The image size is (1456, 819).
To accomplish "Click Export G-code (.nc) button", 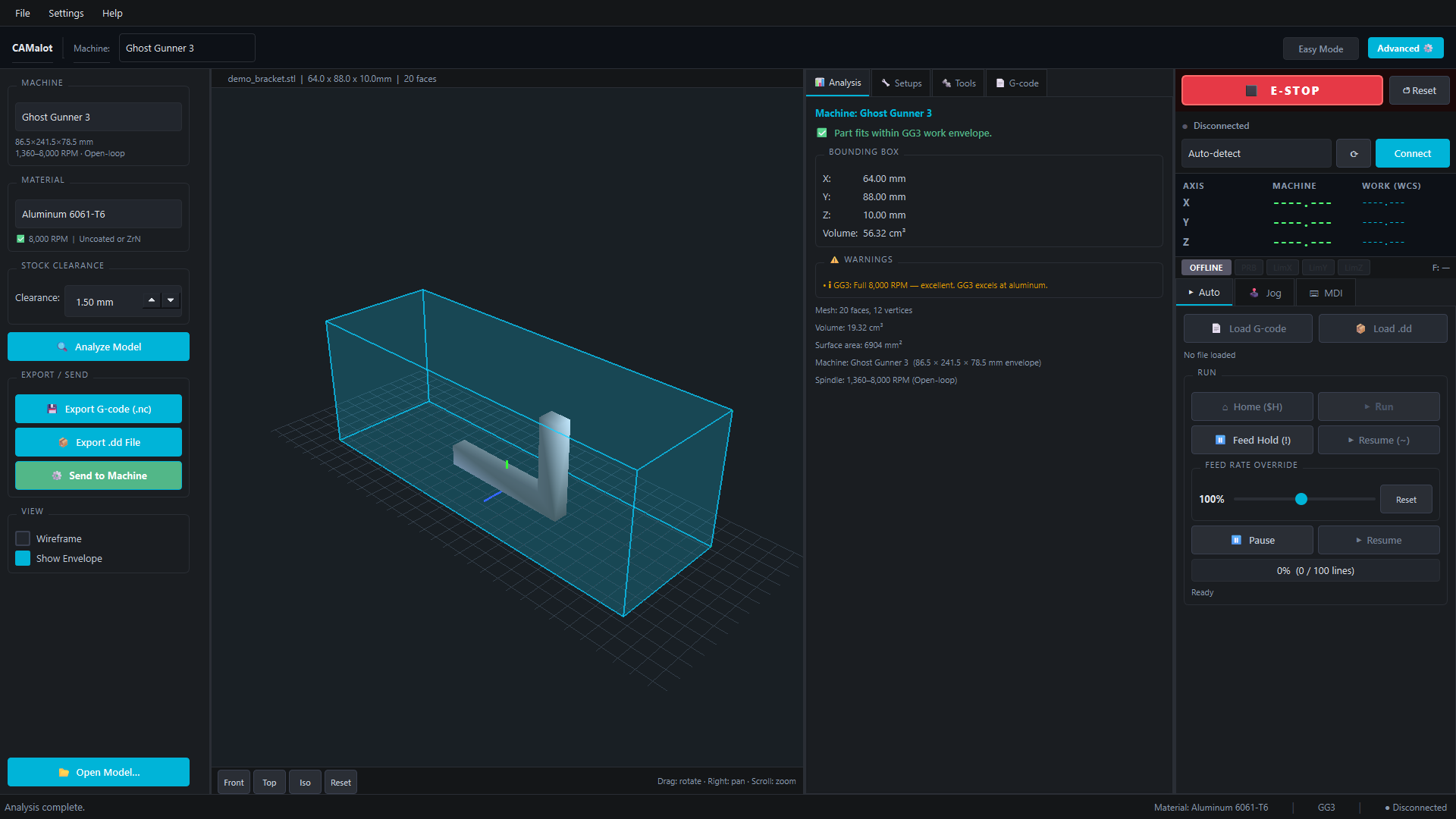I will click(x=99, y=409).
